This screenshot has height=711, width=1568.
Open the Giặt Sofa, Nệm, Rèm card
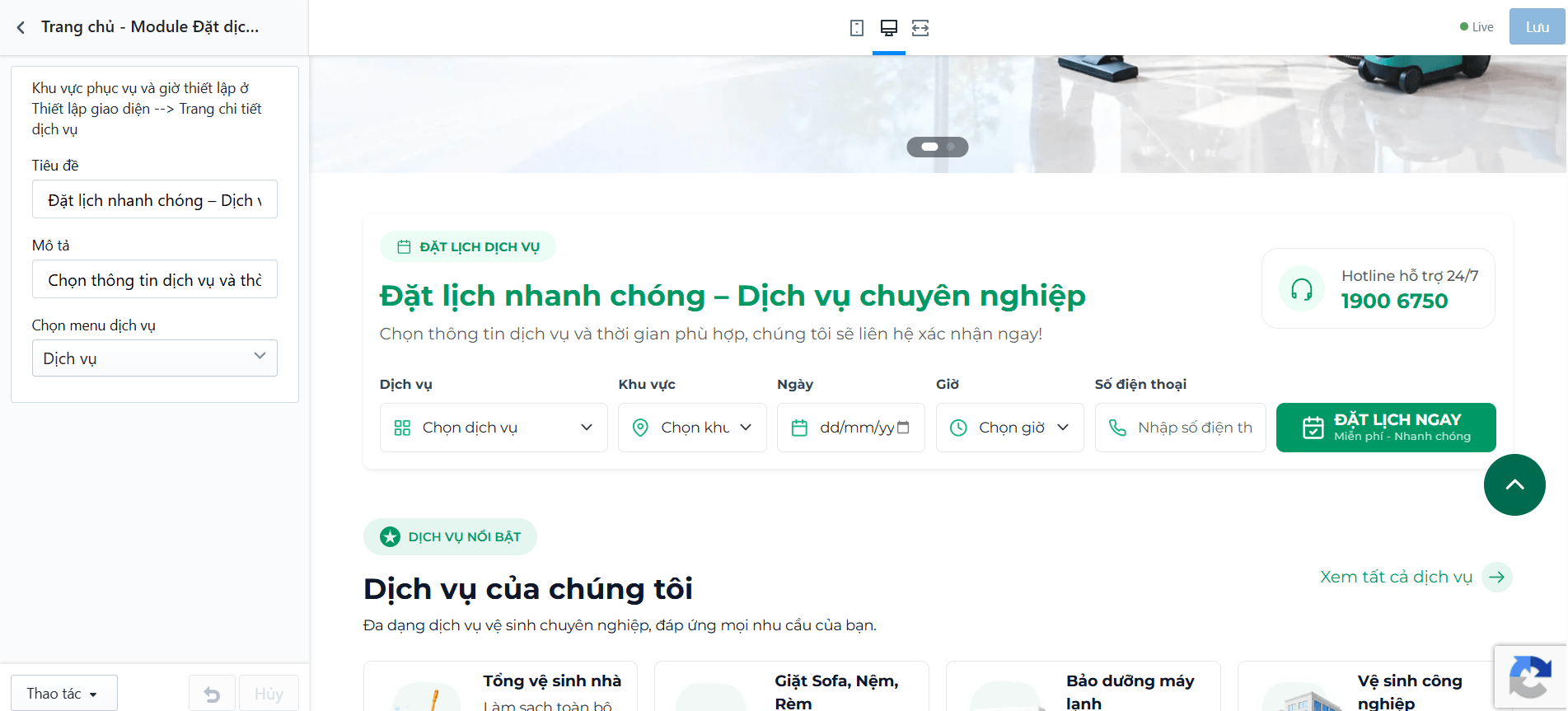click(x=792, y=686)
